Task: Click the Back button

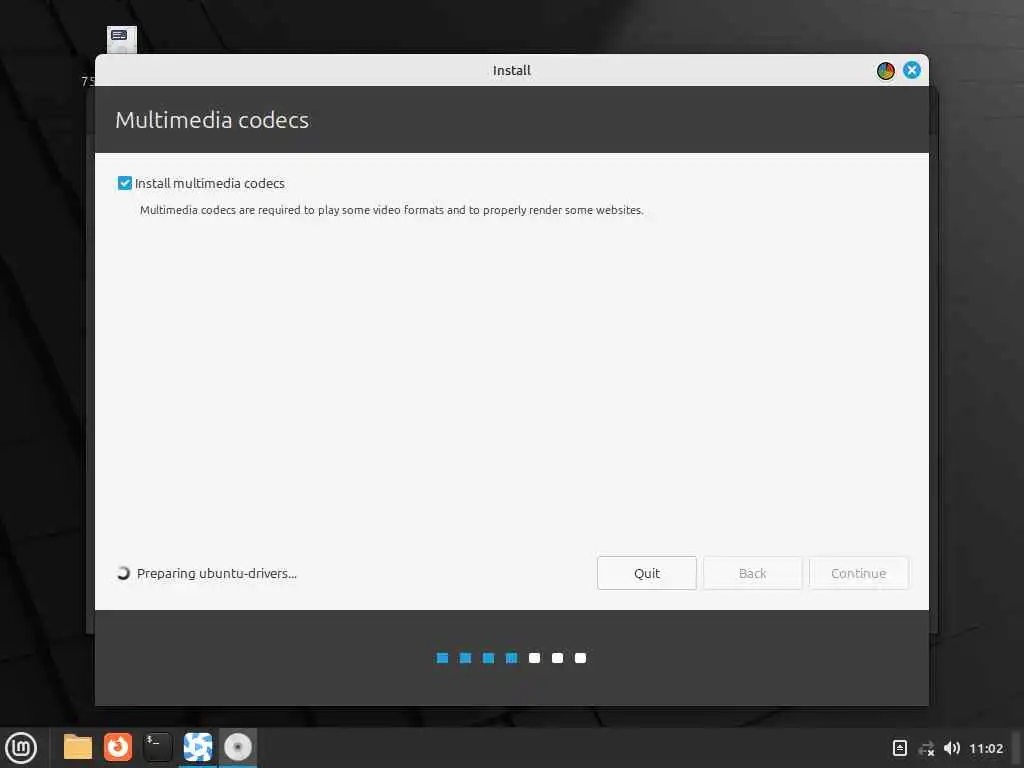Action: [x=752, y=573]
